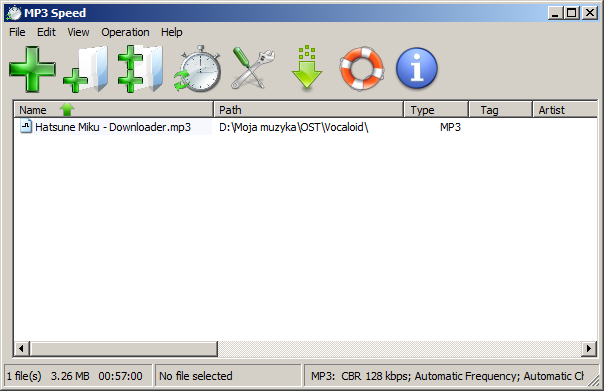Close the MP3 Speed window

[590, 13]
